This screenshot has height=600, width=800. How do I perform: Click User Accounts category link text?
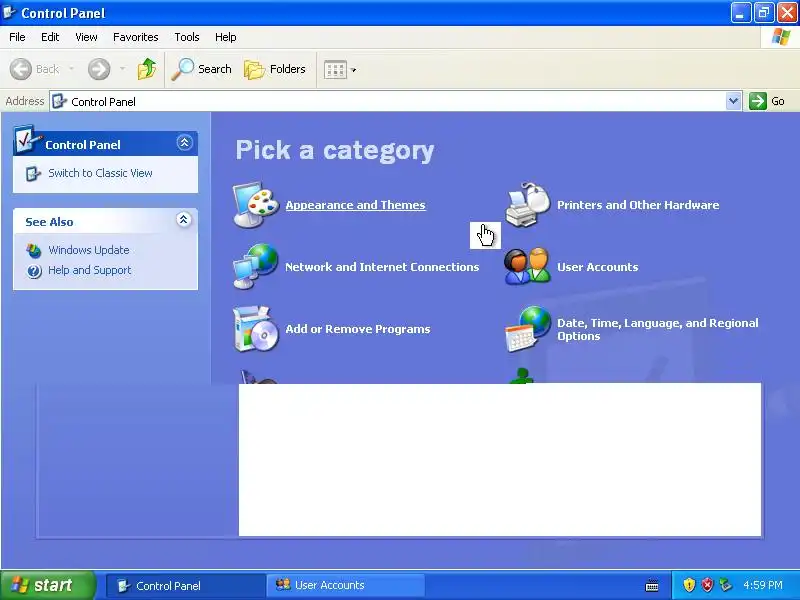pos(597,266)
